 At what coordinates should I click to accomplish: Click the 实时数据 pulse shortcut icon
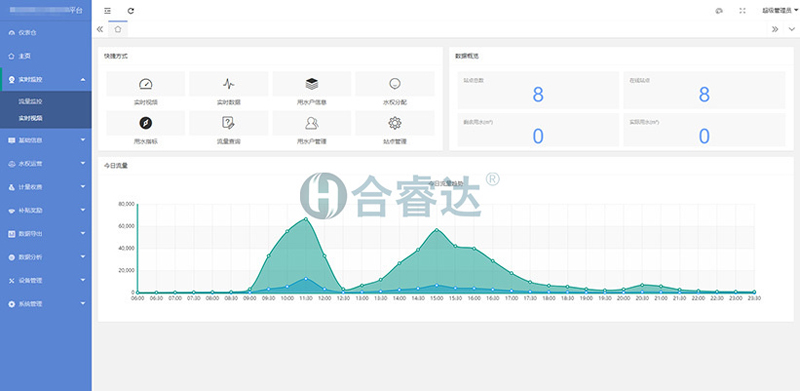[x=229, y=84]
